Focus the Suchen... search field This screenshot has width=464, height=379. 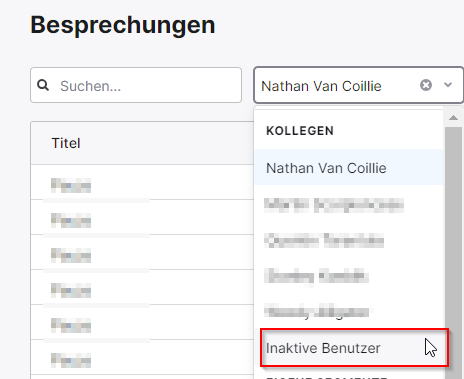(x=136, y=85)
